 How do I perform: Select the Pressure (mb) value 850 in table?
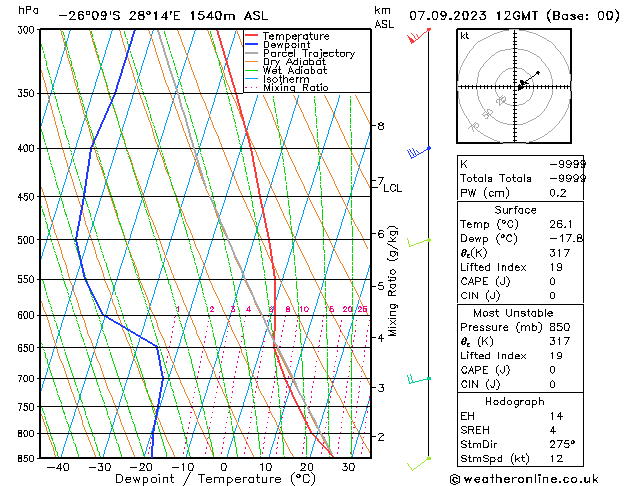pos(560,327)
